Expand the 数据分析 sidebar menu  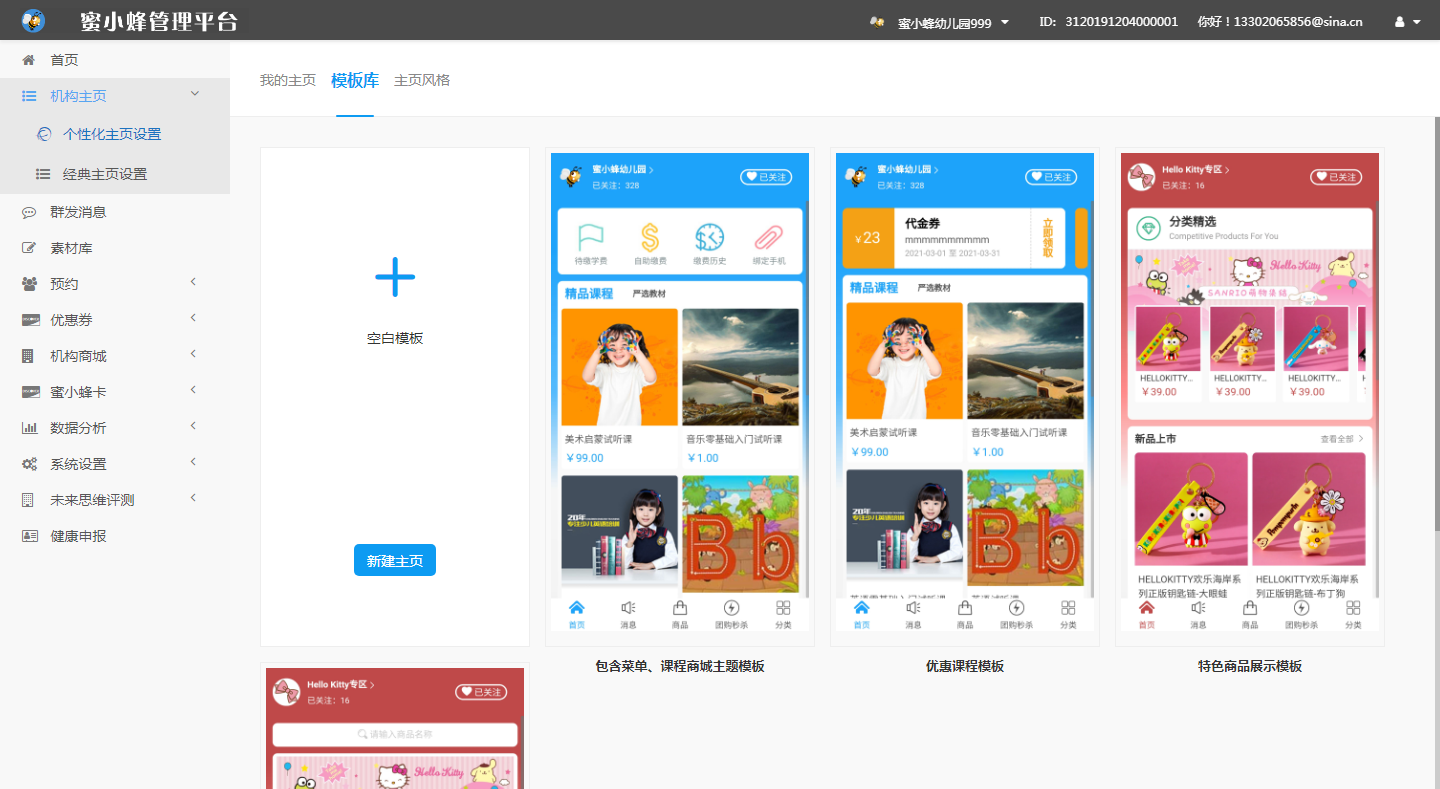(x=193, y=427)
